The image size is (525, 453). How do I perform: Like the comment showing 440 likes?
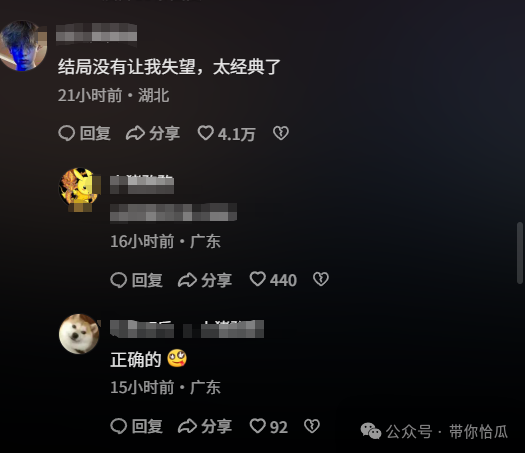point(273,280)
